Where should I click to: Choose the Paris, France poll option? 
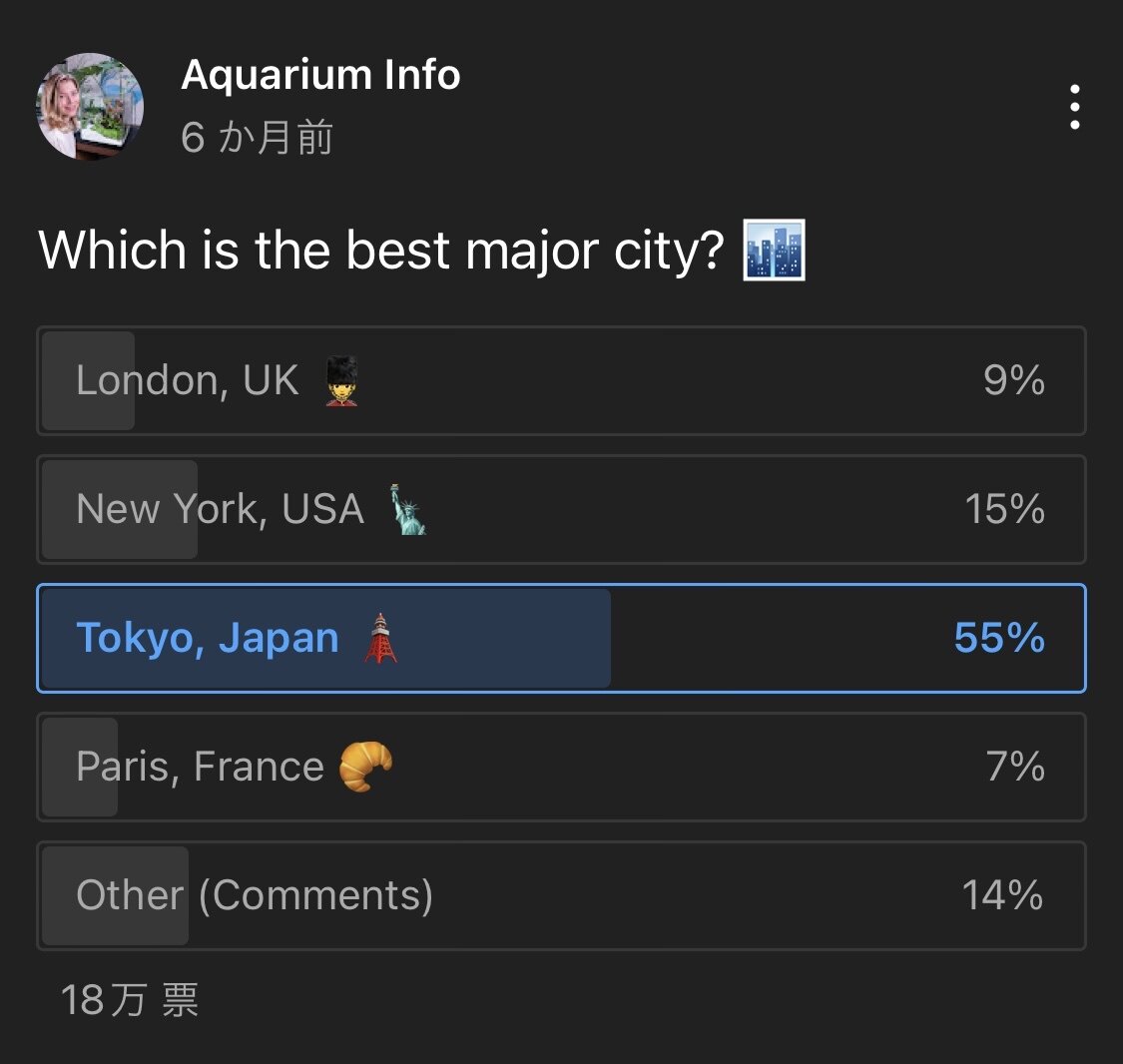pos(561,767)
